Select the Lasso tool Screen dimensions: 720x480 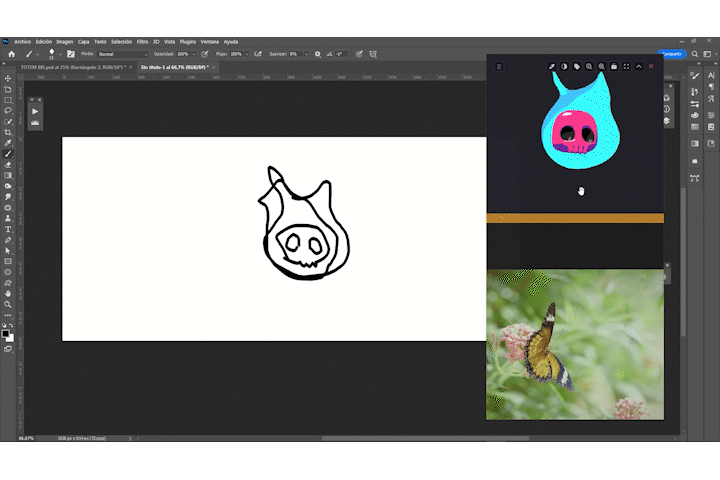click(x=8, y=111)
